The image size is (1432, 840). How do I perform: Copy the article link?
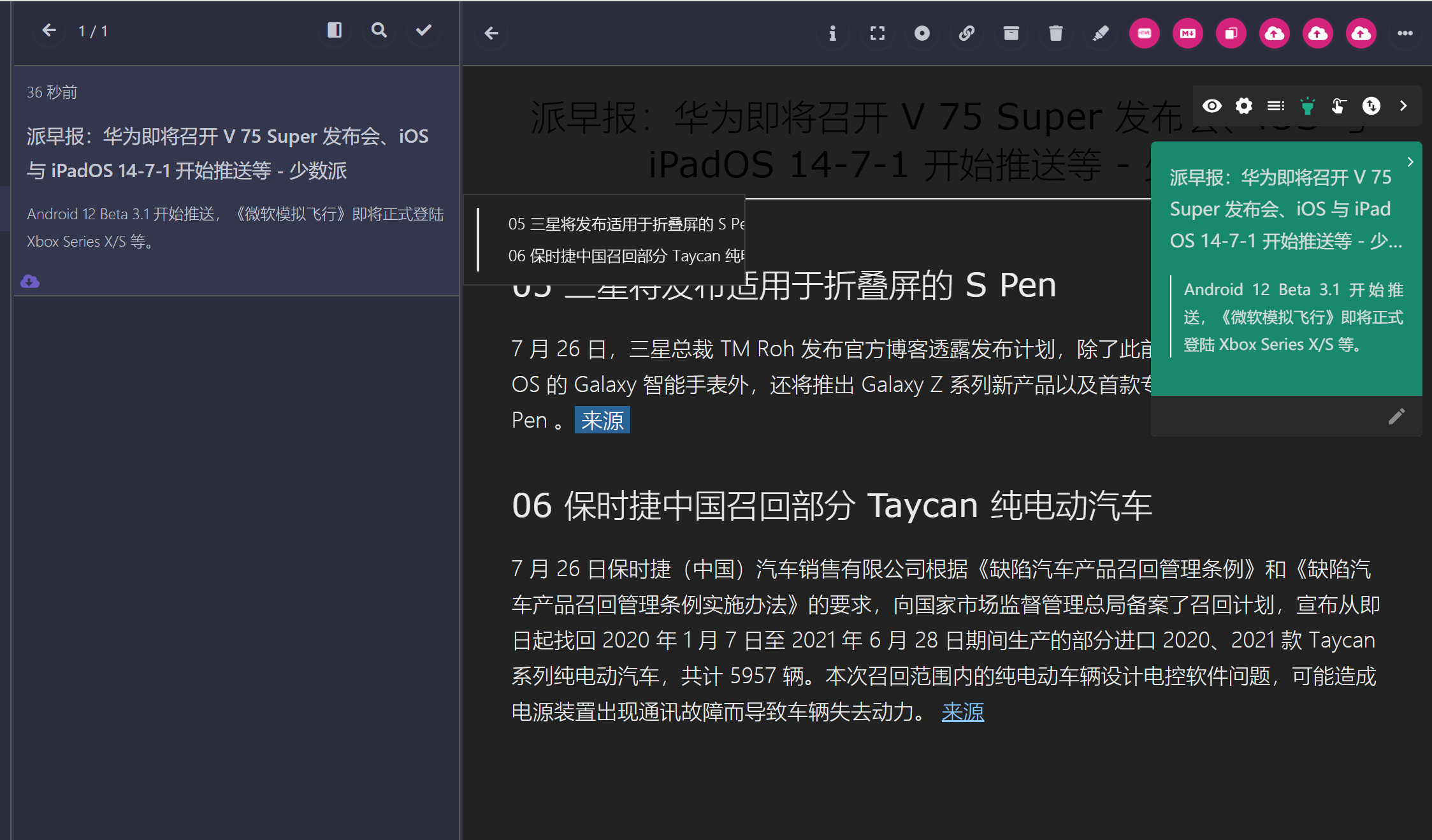tap(967, 33)
